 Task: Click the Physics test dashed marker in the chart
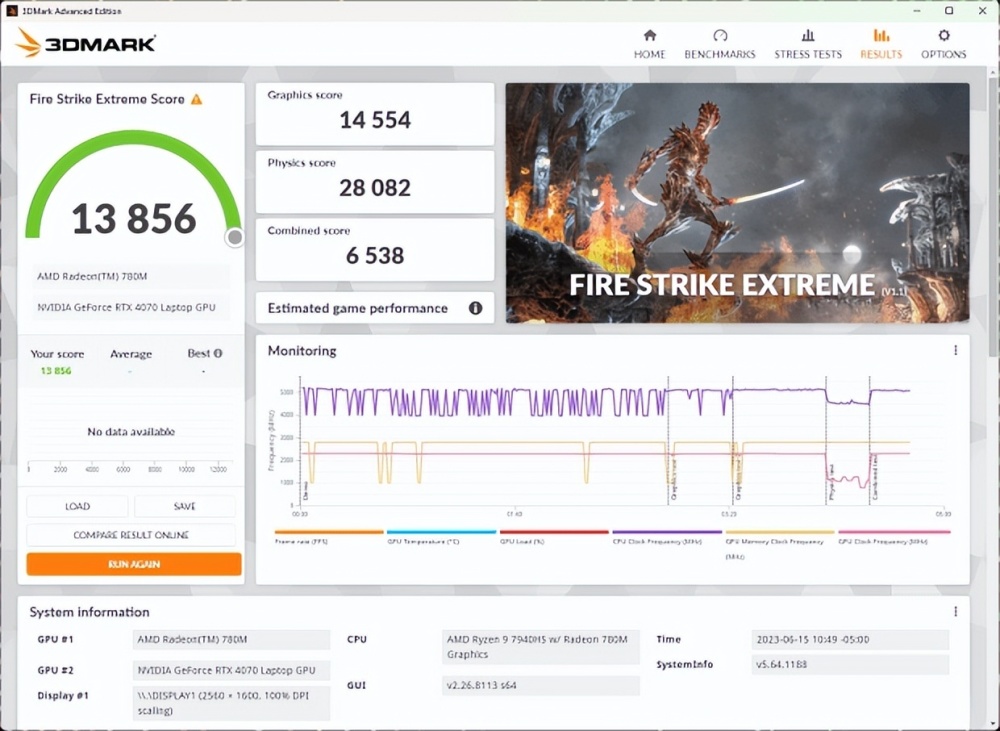point(827,440)
